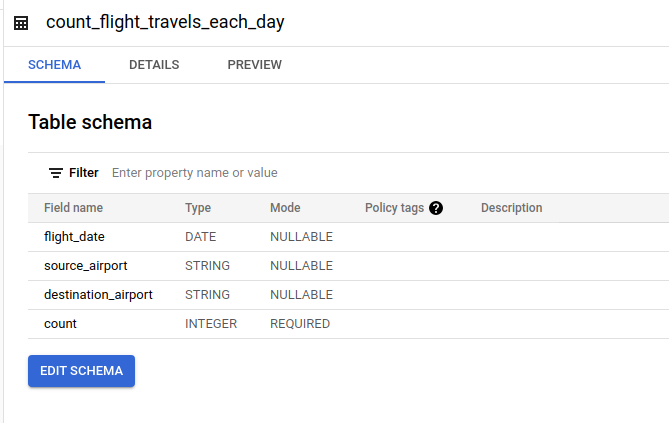
Task: Click the Type column header
Action: click(x=198, y=208)
